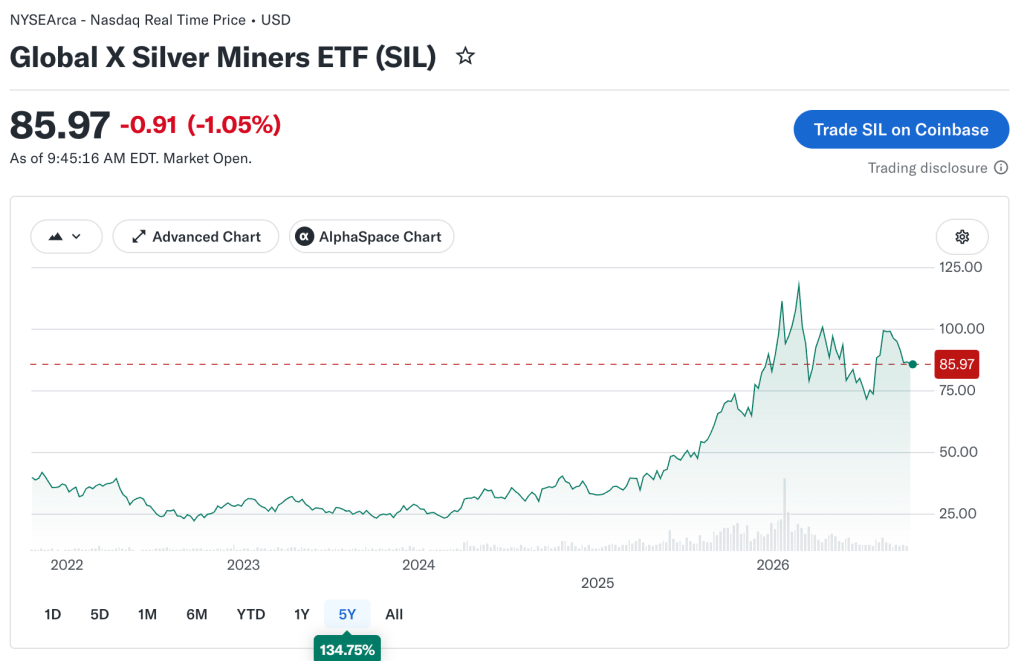The height and width of the screenshot is (661, 1024).
Task: Open the AlphaSpace Chart
Action: 371,236
